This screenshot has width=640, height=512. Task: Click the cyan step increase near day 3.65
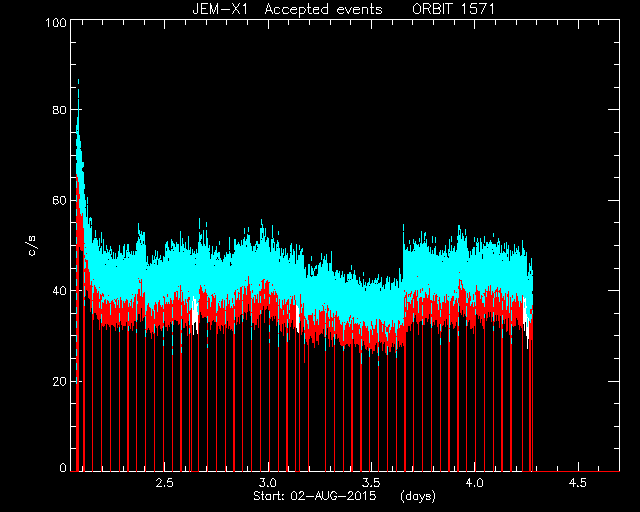pyautogui.click(x=403, y=253)
